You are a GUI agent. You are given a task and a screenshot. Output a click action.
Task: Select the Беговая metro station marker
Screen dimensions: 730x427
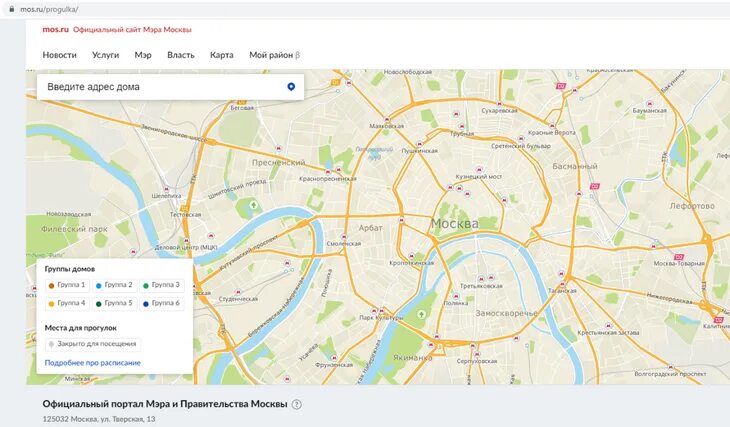pos(242,101)
